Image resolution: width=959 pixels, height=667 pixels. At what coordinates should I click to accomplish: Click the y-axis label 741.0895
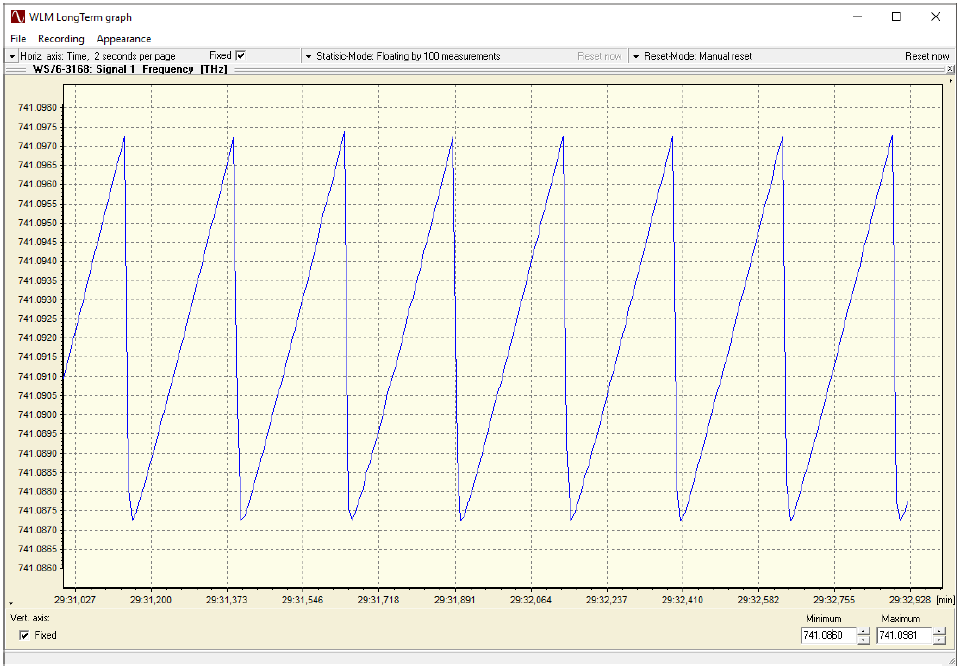37,434
